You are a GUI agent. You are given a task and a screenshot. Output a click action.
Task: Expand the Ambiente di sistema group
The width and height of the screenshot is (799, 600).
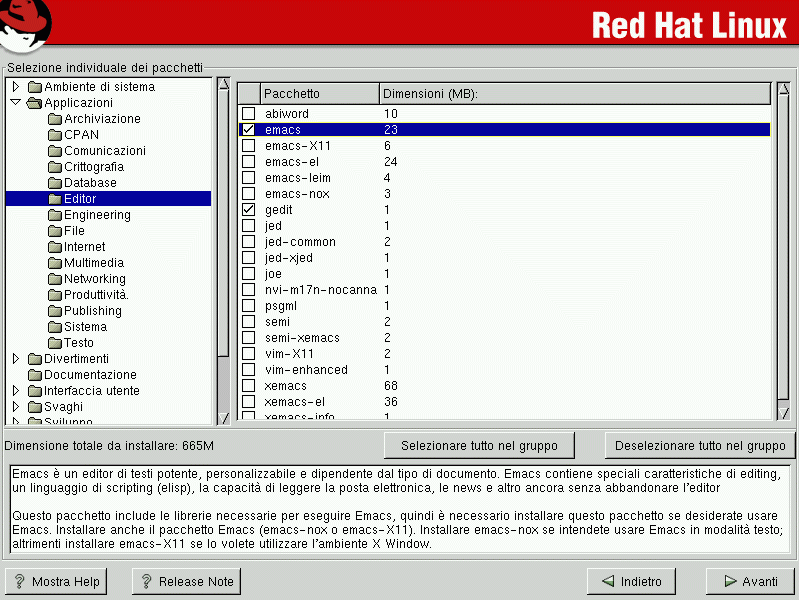click(x=16, y=87)
